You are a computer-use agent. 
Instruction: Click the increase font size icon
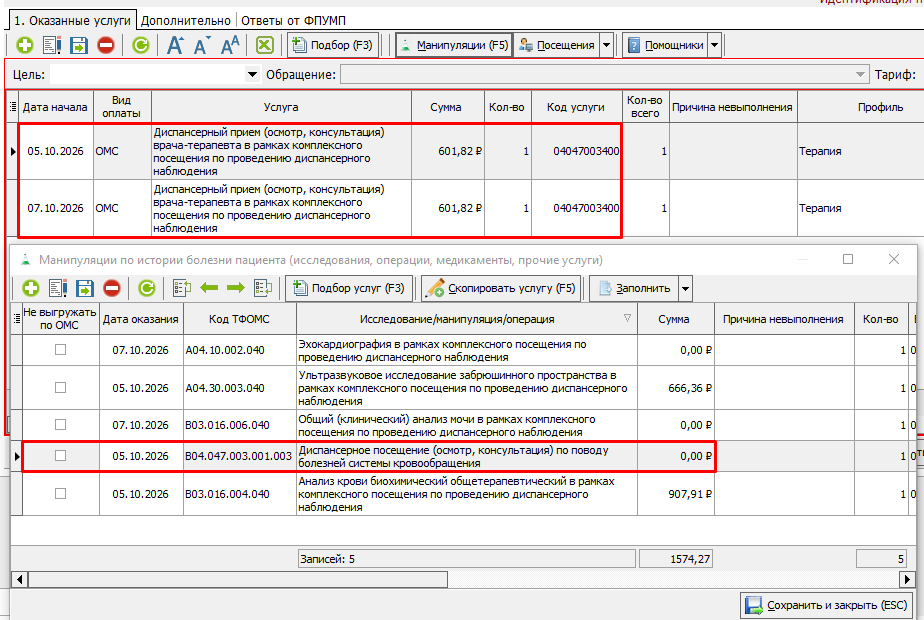pyautogui.click(x=175, y=45)
